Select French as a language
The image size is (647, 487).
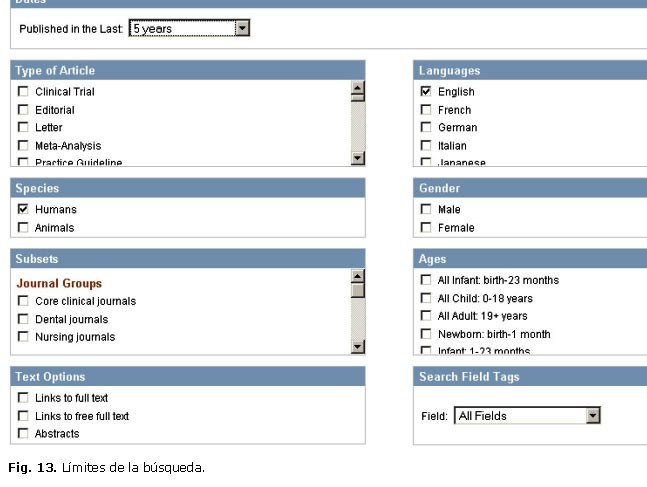(426, 110)
